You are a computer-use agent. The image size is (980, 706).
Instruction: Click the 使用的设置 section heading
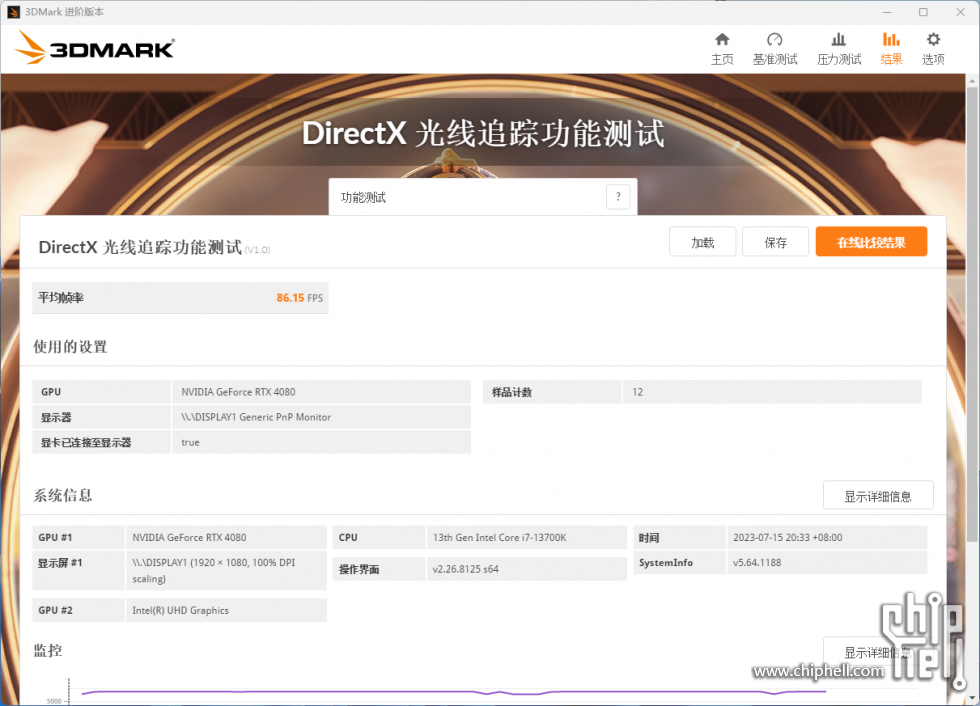[70, 347]
